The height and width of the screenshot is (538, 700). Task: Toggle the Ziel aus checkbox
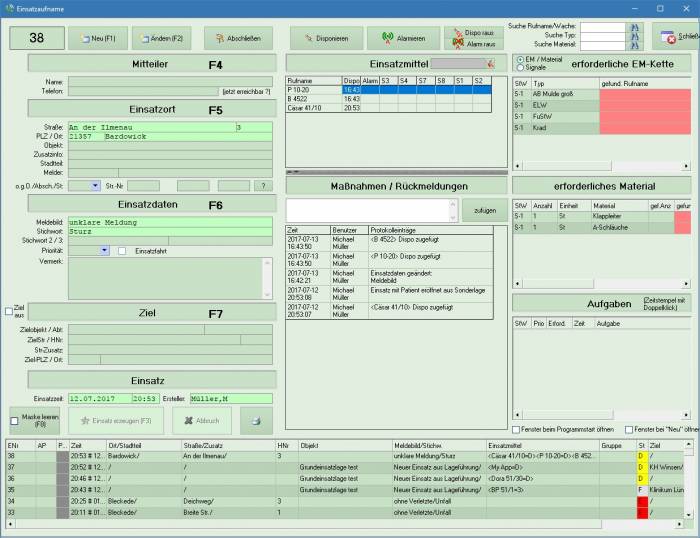10,312
